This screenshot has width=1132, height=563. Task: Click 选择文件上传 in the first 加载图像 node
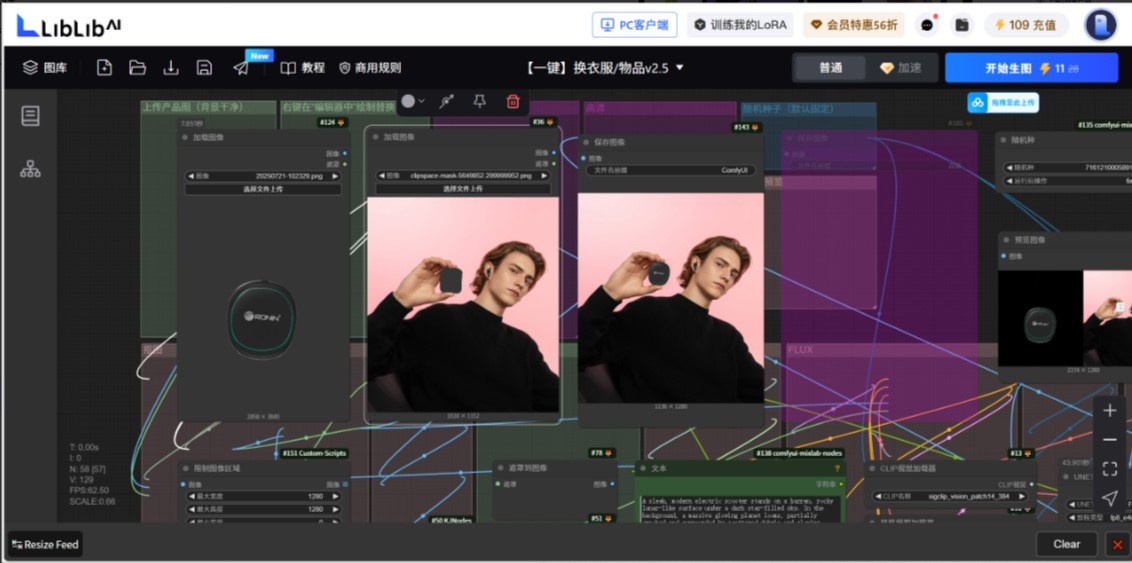pos(263,189)
